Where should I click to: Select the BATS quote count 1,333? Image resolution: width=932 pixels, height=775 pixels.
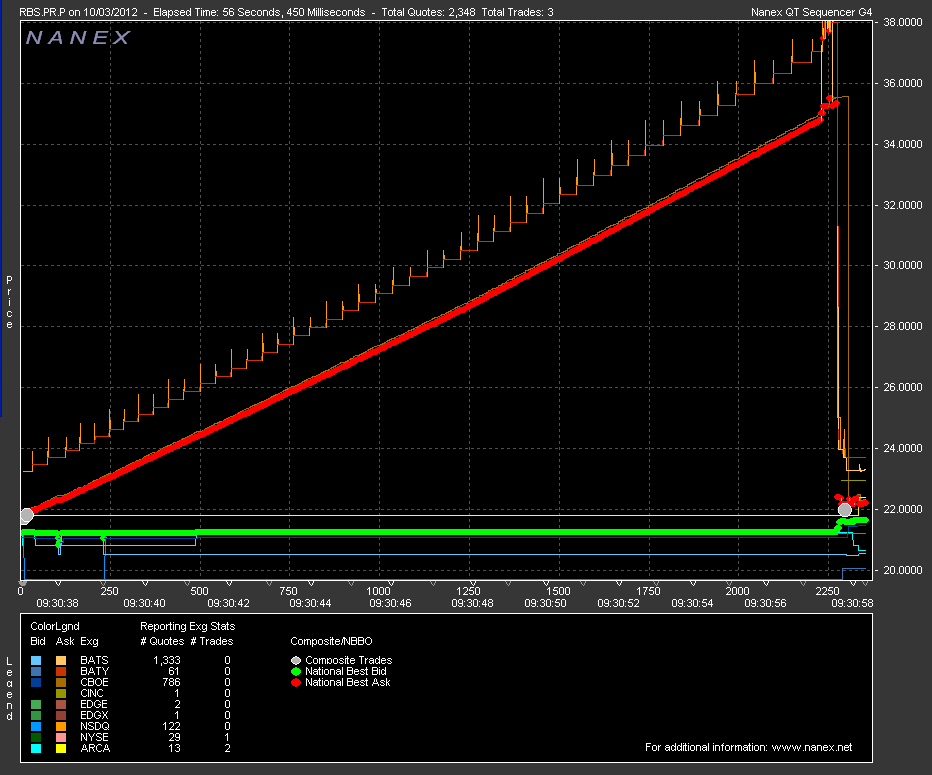click(x=166, y=660)
